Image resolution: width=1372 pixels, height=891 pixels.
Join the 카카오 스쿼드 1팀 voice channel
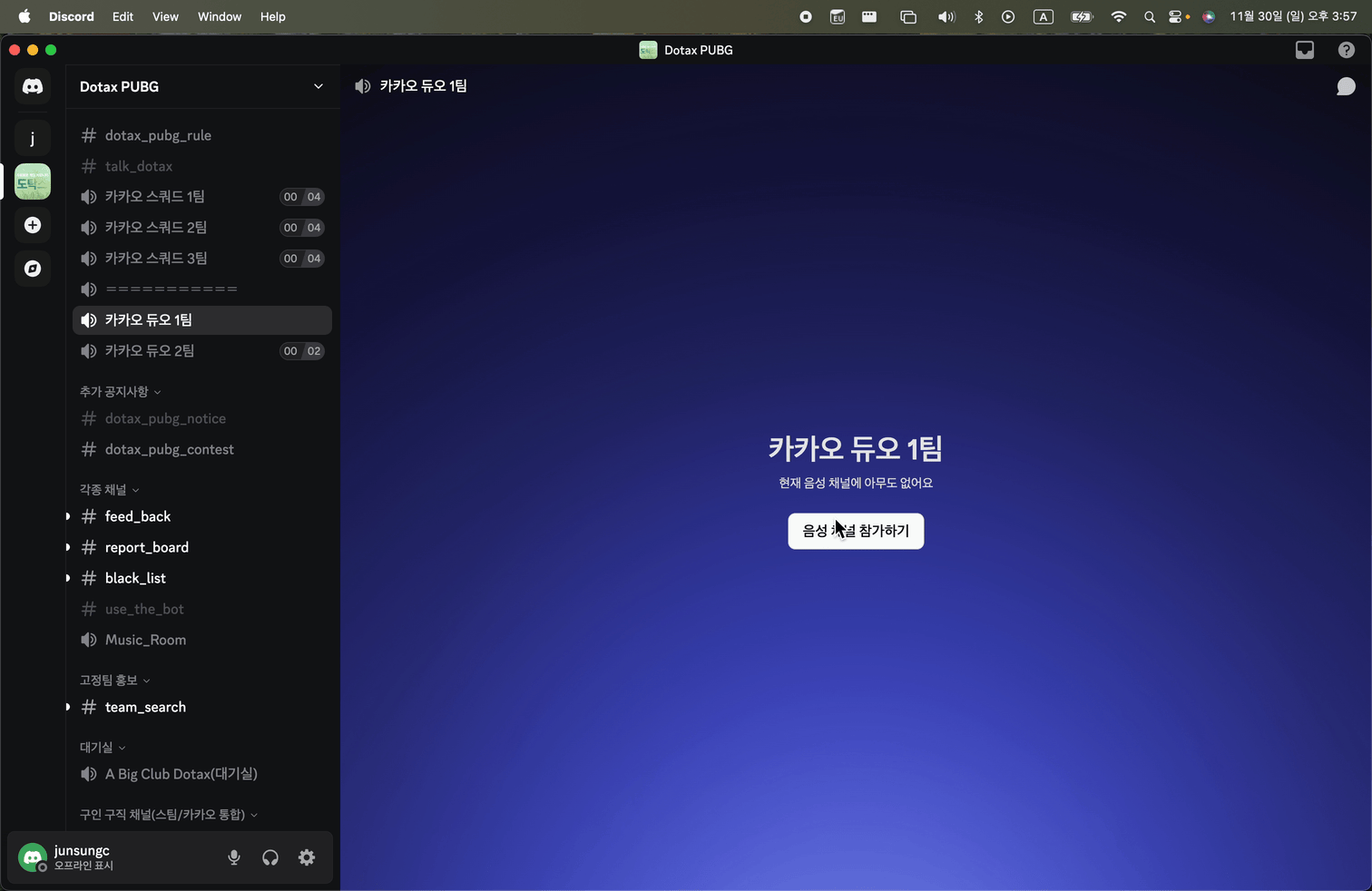(x=154, y=197)
